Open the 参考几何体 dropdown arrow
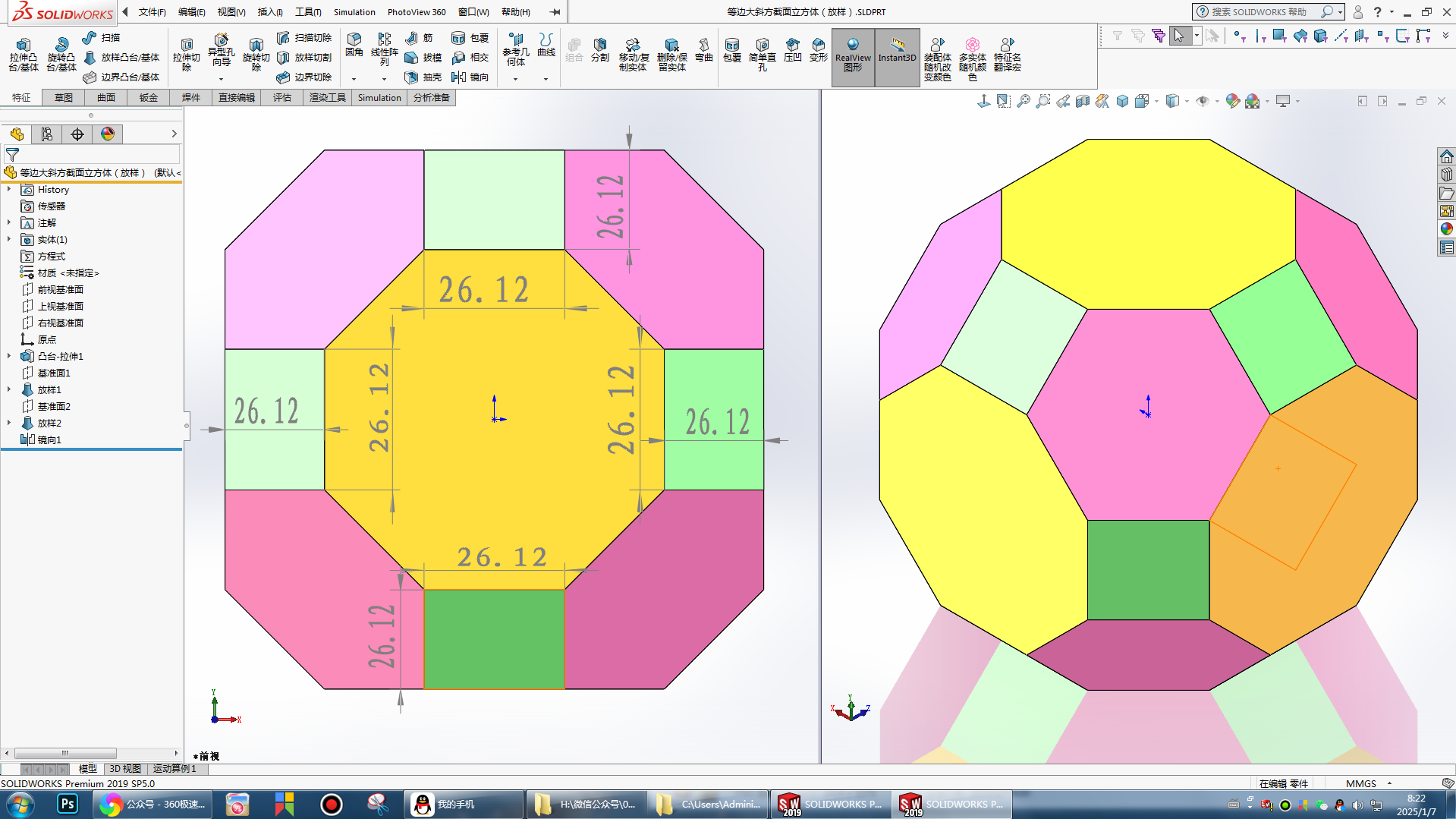 (516, 79)
